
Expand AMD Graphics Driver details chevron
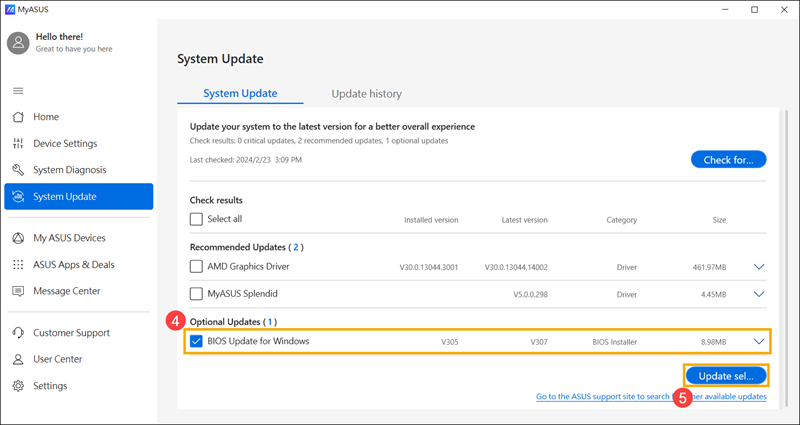pyautogui.click(x=759, y=266)
